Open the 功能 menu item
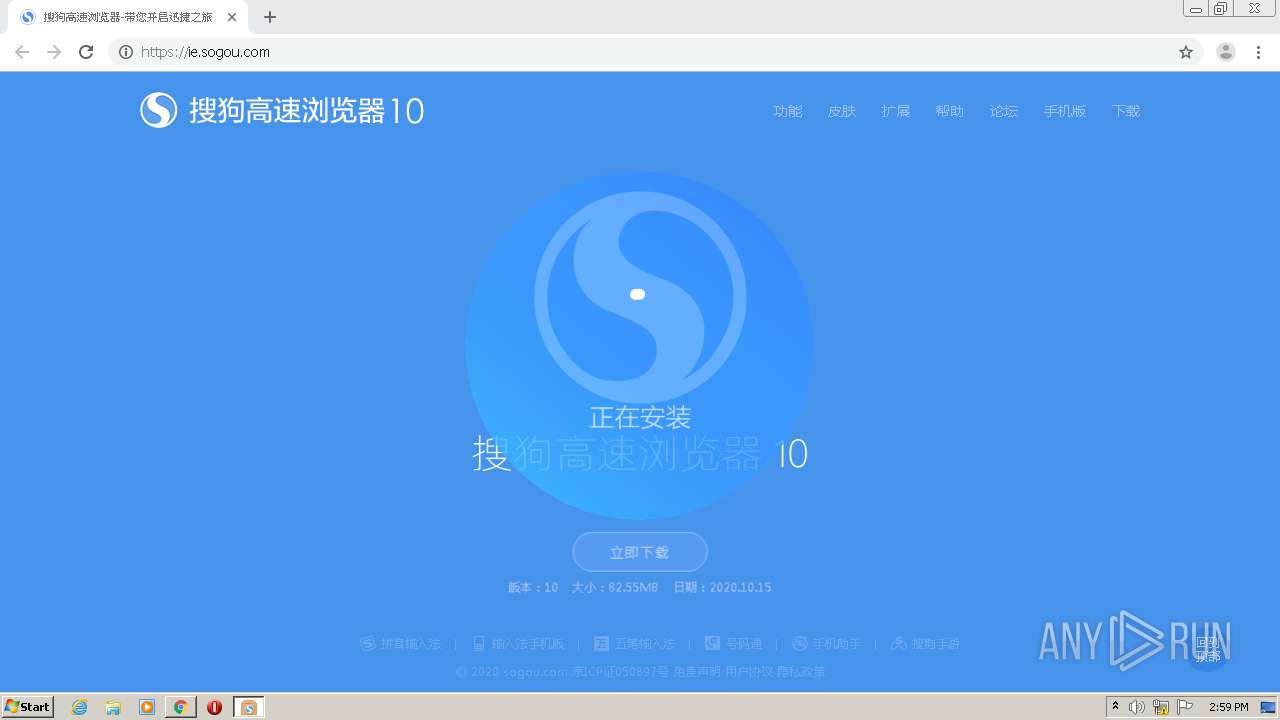This screenshot has width=1280, height=720. coord(788,111)
